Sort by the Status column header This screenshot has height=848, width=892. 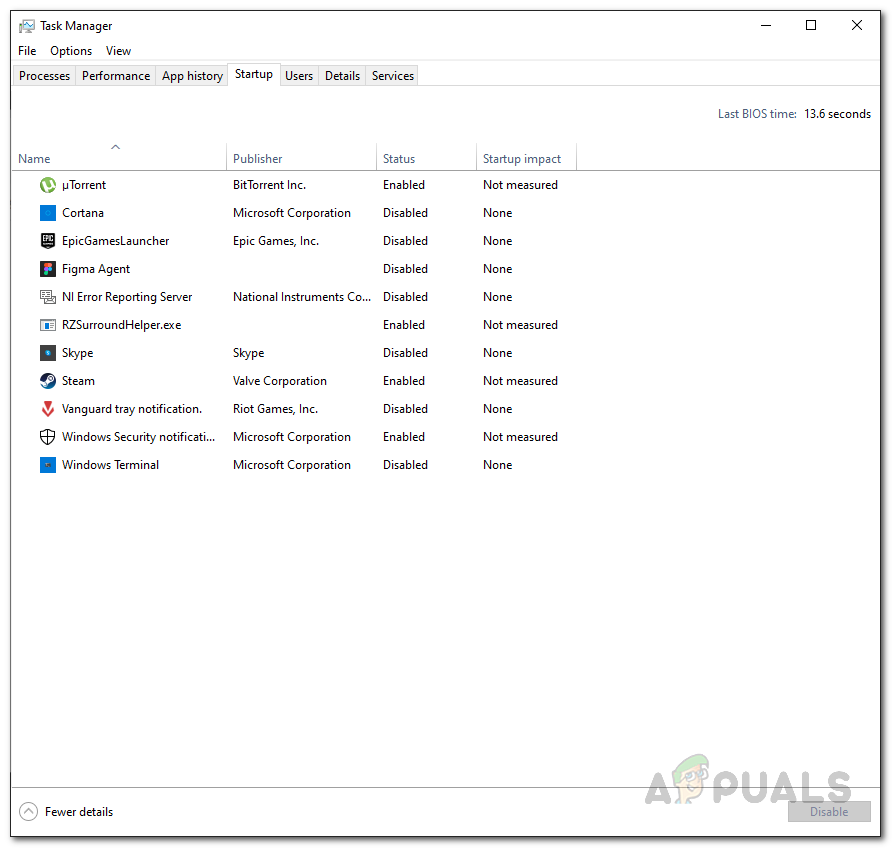point(426,158)
